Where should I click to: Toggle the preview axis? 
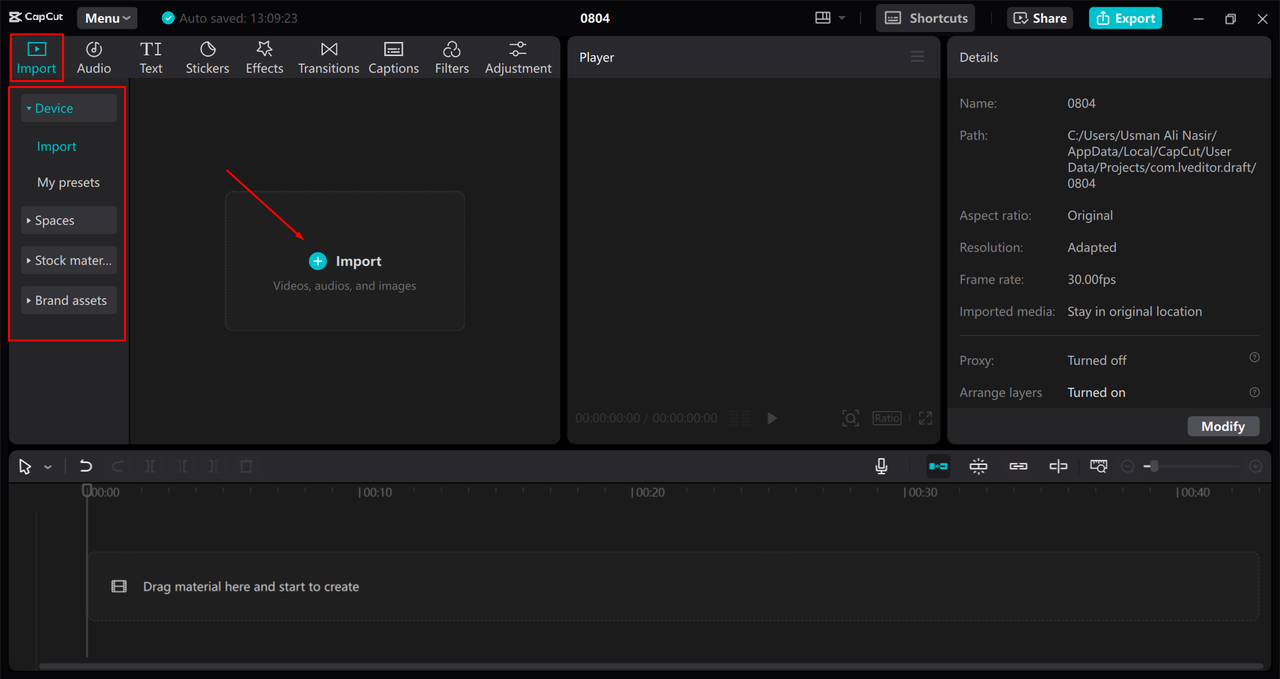(x=1058, y=466)
